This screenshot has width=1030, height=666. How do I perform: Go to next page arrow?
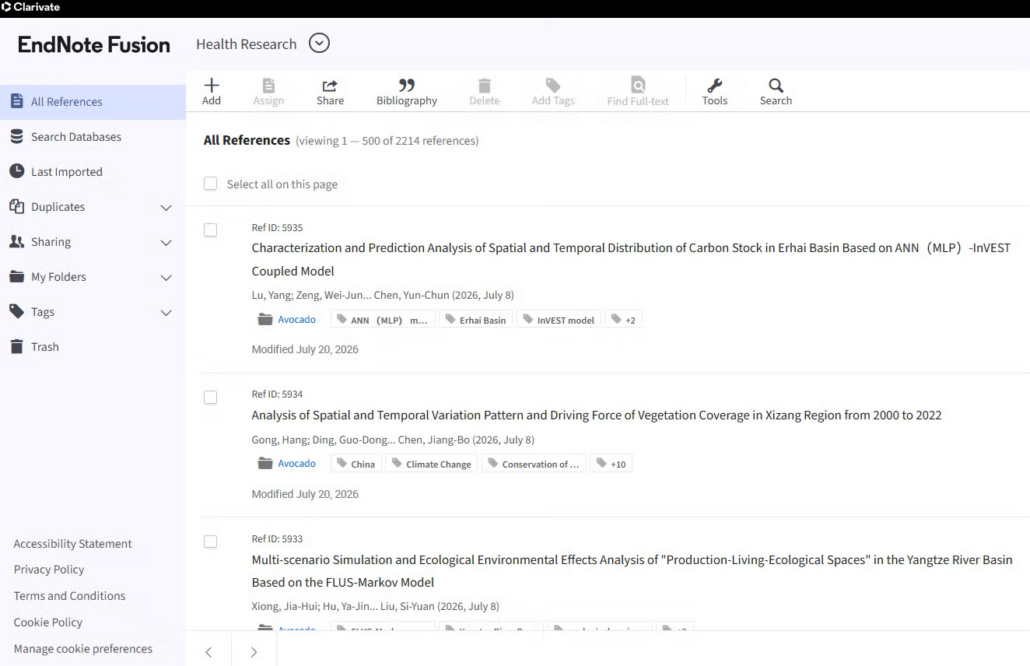pyautogui.click(x=254, y=652)
